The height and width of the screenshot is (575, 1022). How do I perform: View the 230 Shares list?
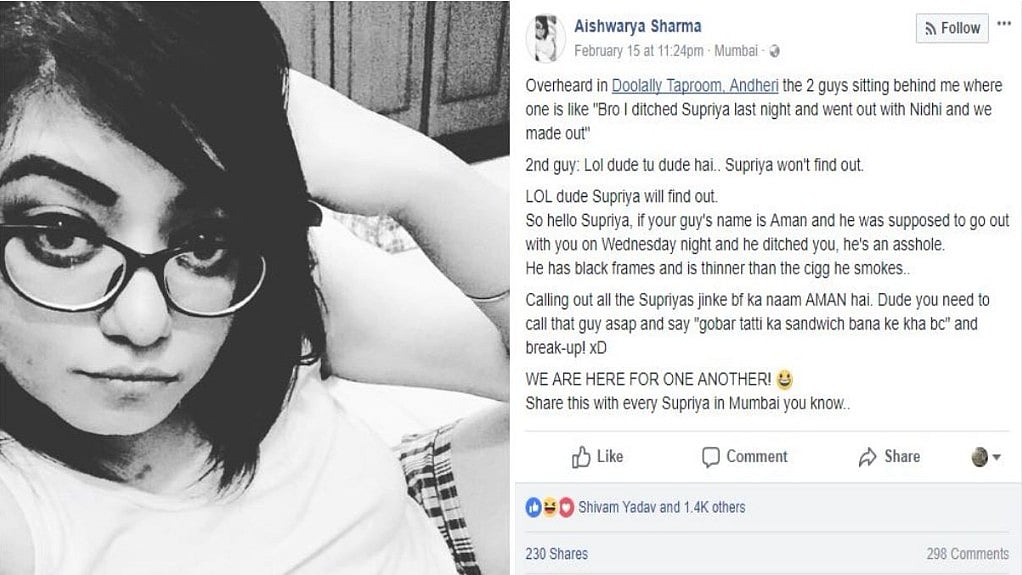pyautogui.click(x=556, y=553)
